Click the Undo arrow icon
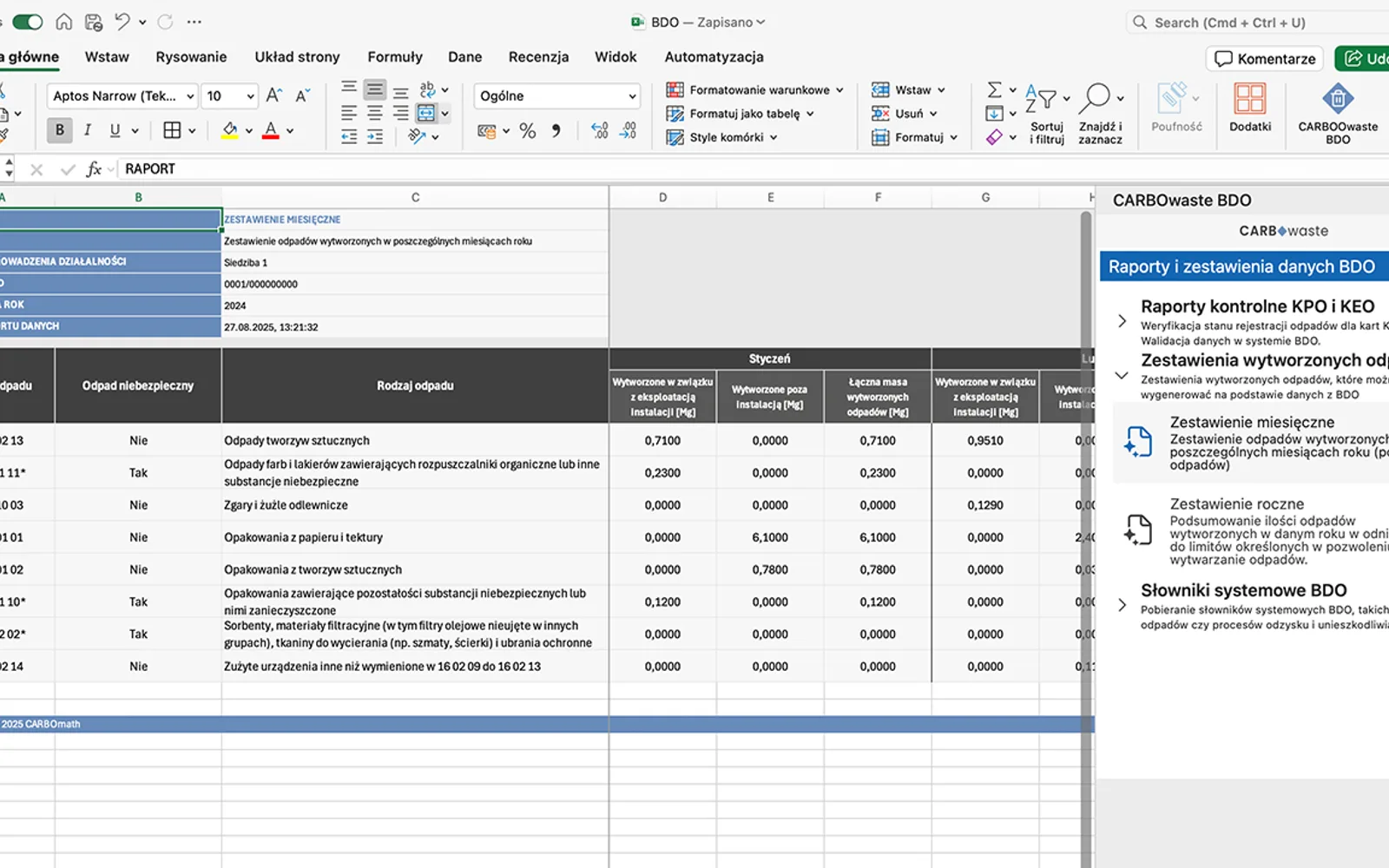Image resolution: width=1389 pixels, height=868 pixels. (x=122, y=22)
